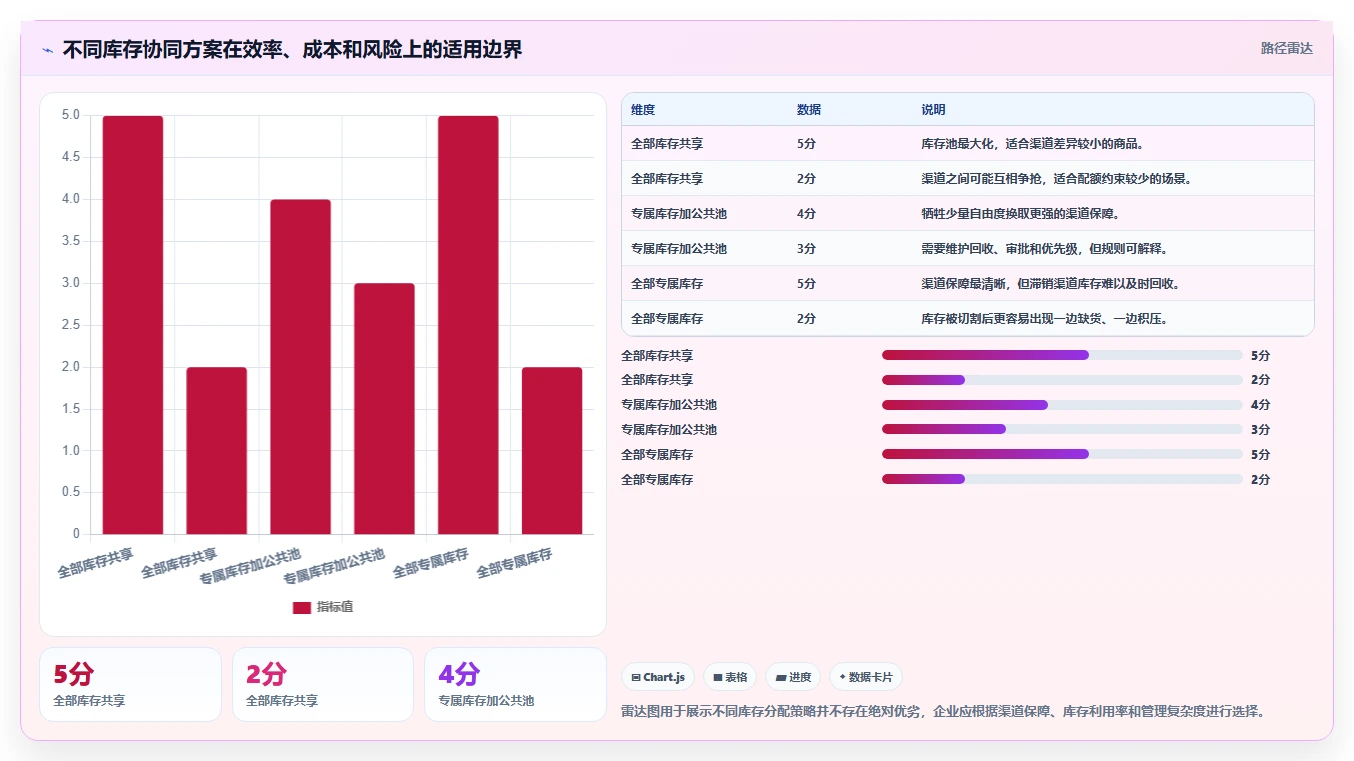Click the 全部专属库存 progress bar showing 2分
1354x761 pixels.
point(1062,479)
